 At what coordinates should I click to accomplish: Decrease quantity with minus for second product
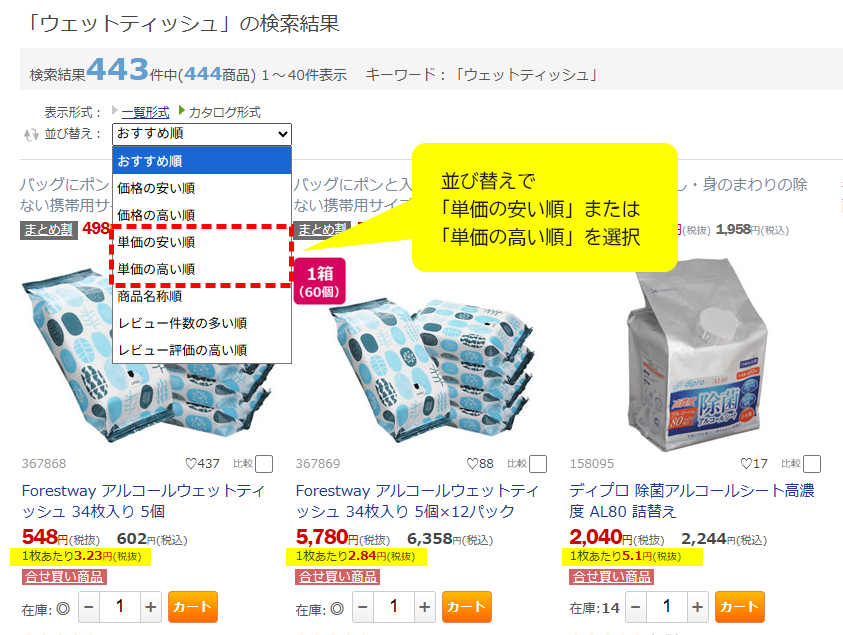tap(363, 607)
